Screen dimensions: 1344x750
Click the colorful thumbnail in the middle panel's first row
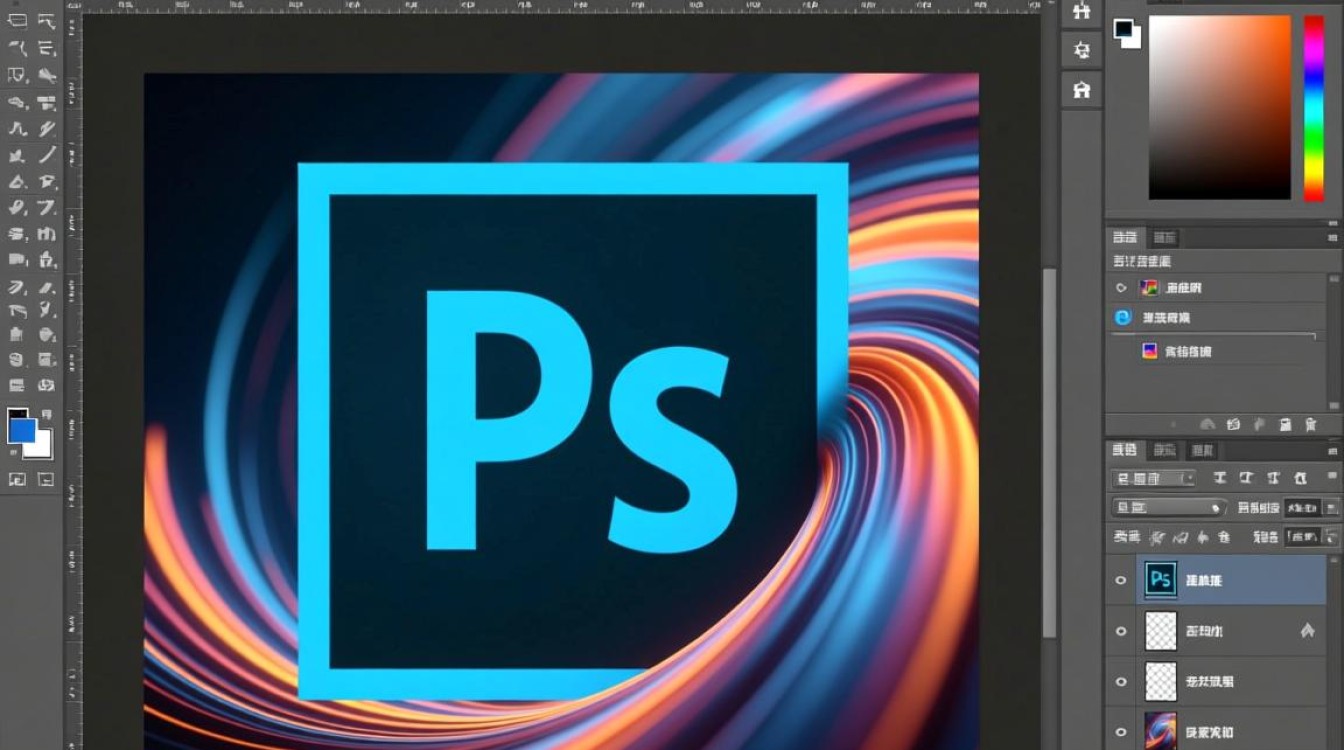click(1150, 288)
